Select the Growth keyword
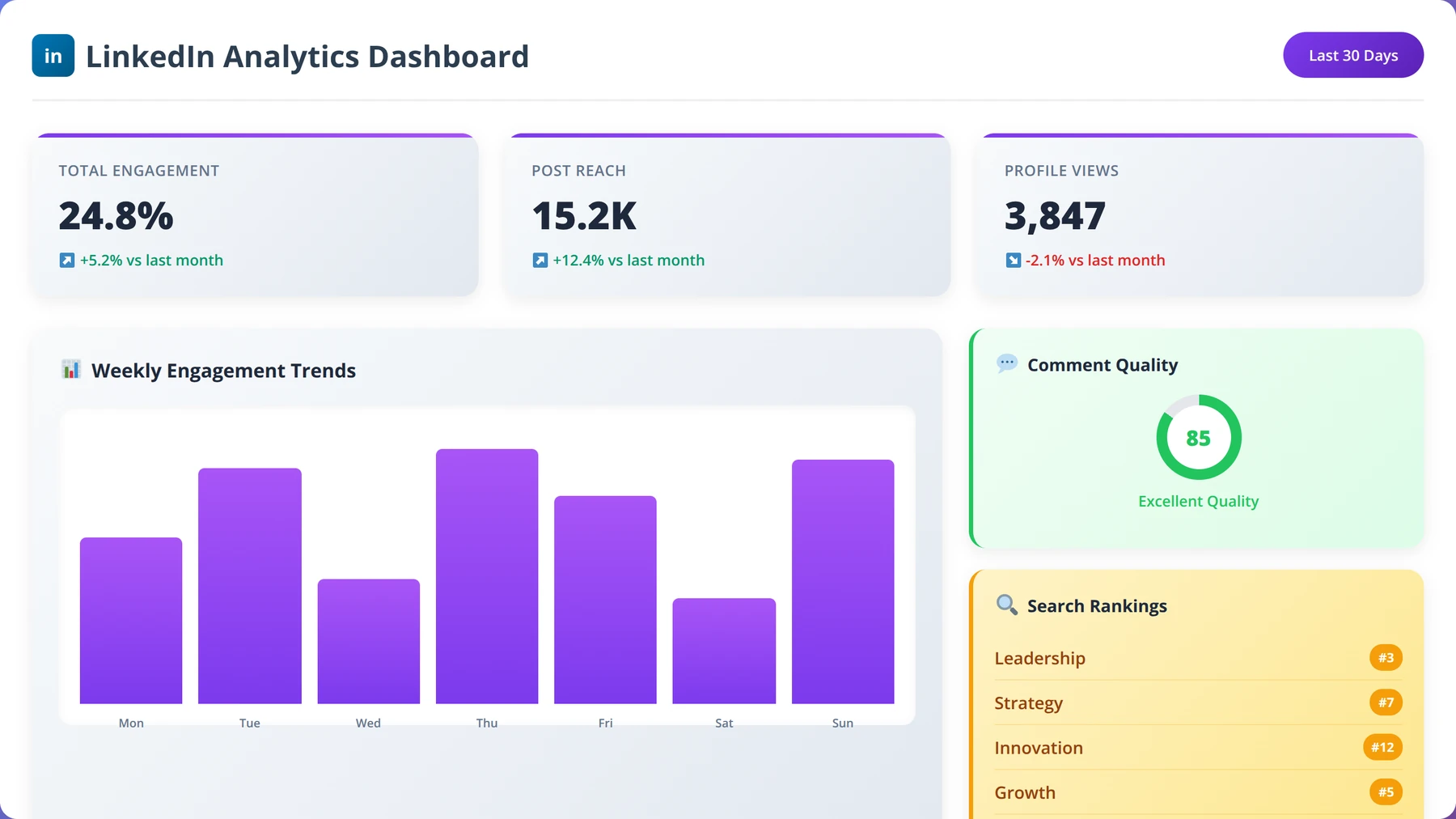This screenshot has width=1456, height=819. tap(1025, 792)
